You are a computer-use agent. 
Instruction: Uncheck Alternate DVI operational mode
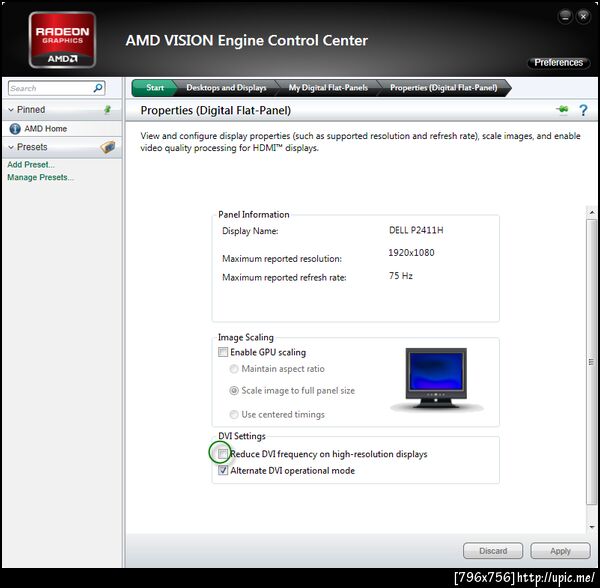223,470
